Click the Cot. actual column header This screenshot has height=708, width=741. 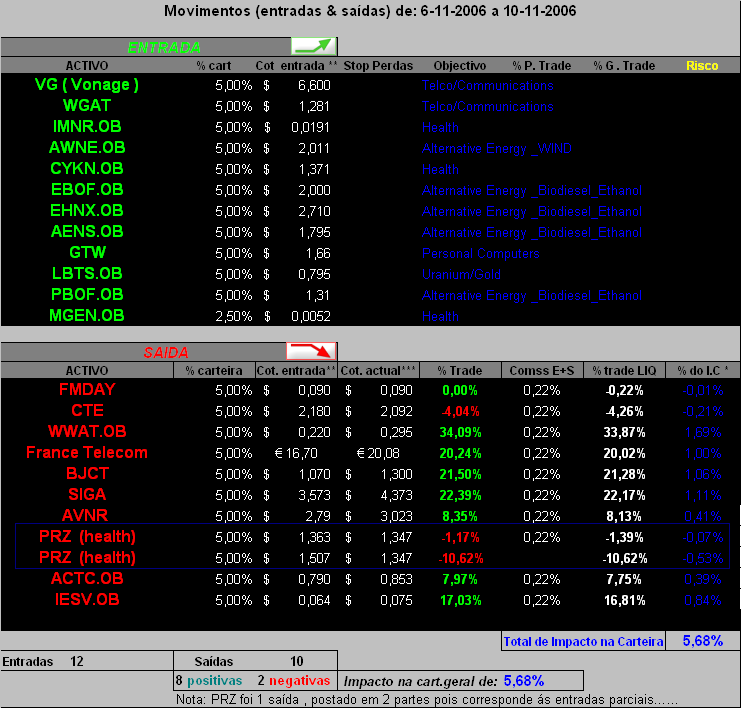pos(378,371)
